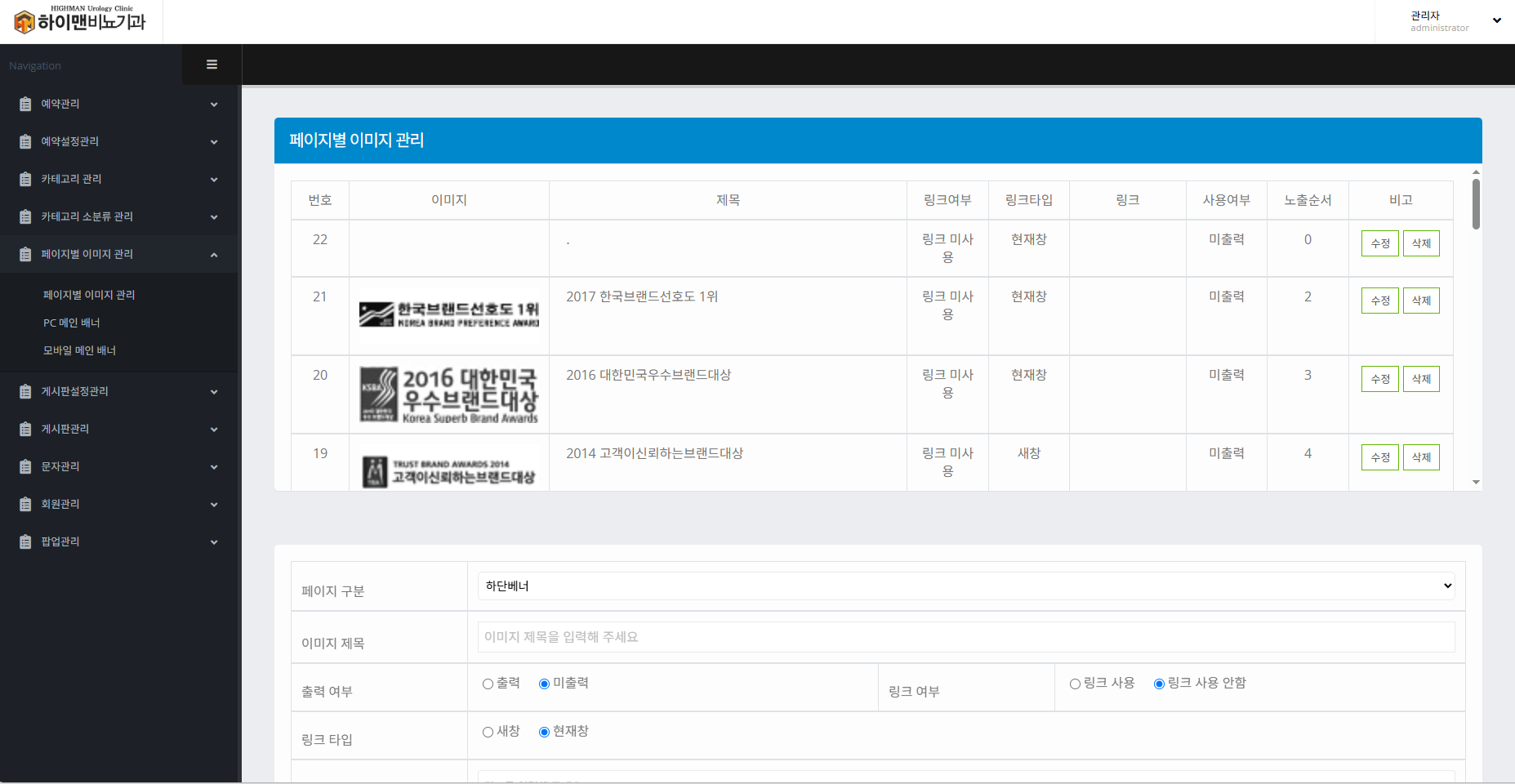Expand the 팝업관리 menu chevron
Image resolution: width=1515 pixels, height=784 pixels.
[214, 542]
